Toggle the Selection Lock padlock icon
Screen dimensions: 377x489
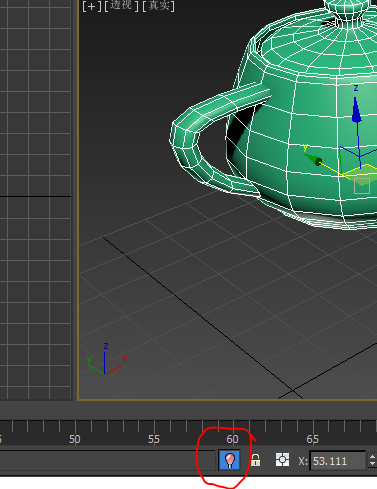[x=255, y=460]
